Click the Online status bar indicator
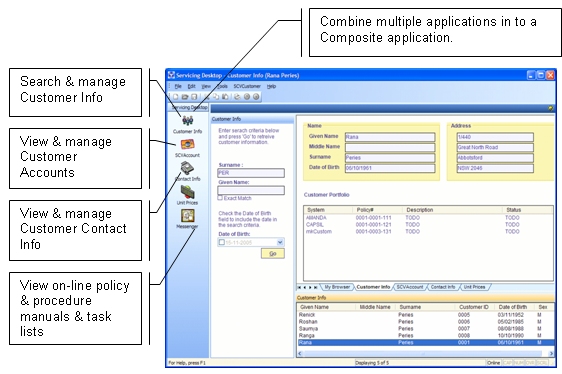Viewport: 562px width, 374px height. 494,363
